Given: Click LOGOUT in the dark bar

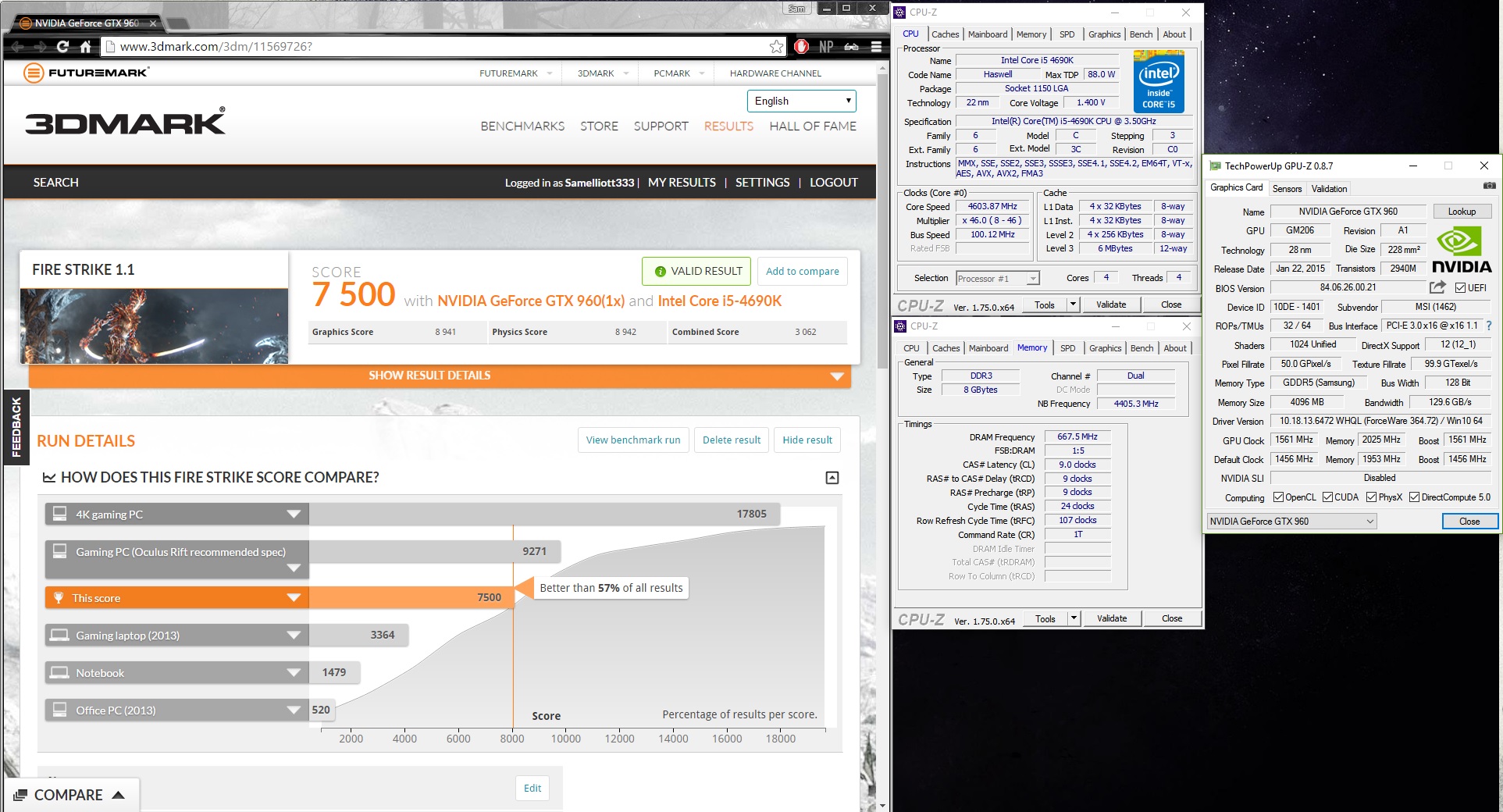Looking at the screenshot, I should [833, 183].
